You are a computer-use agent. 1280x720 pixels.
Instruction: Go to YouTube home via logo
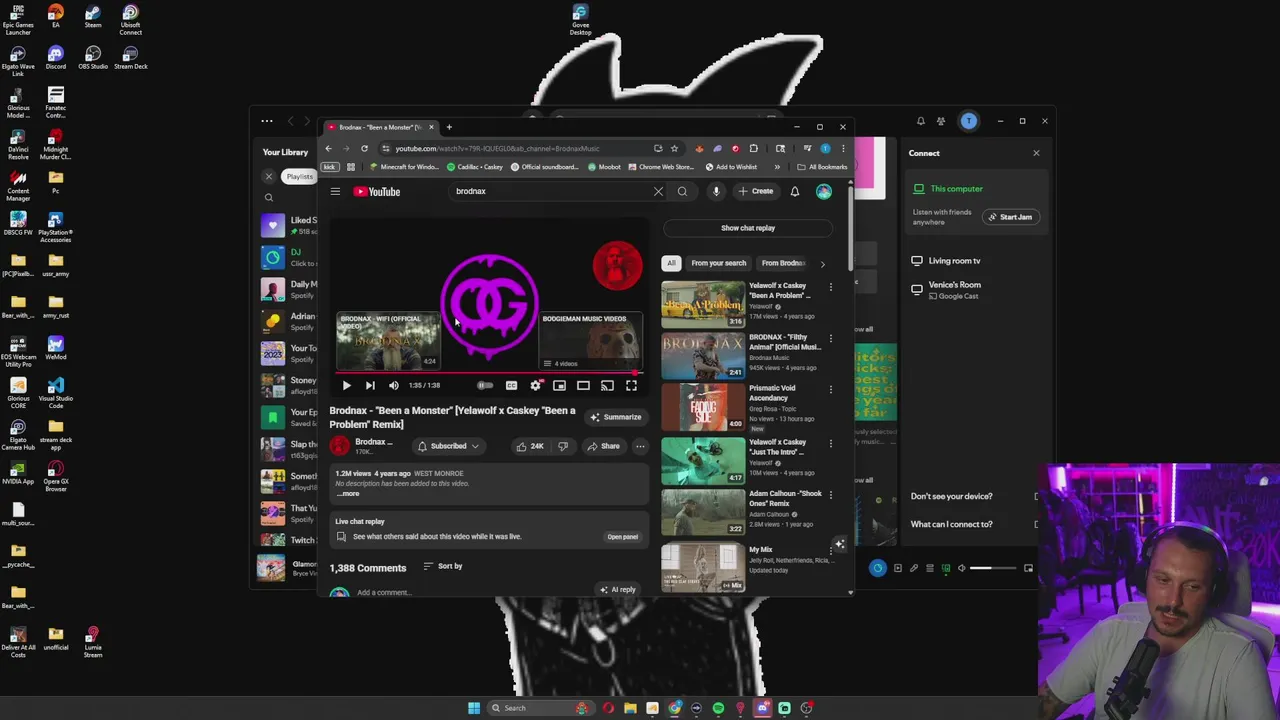coord(377,191)
